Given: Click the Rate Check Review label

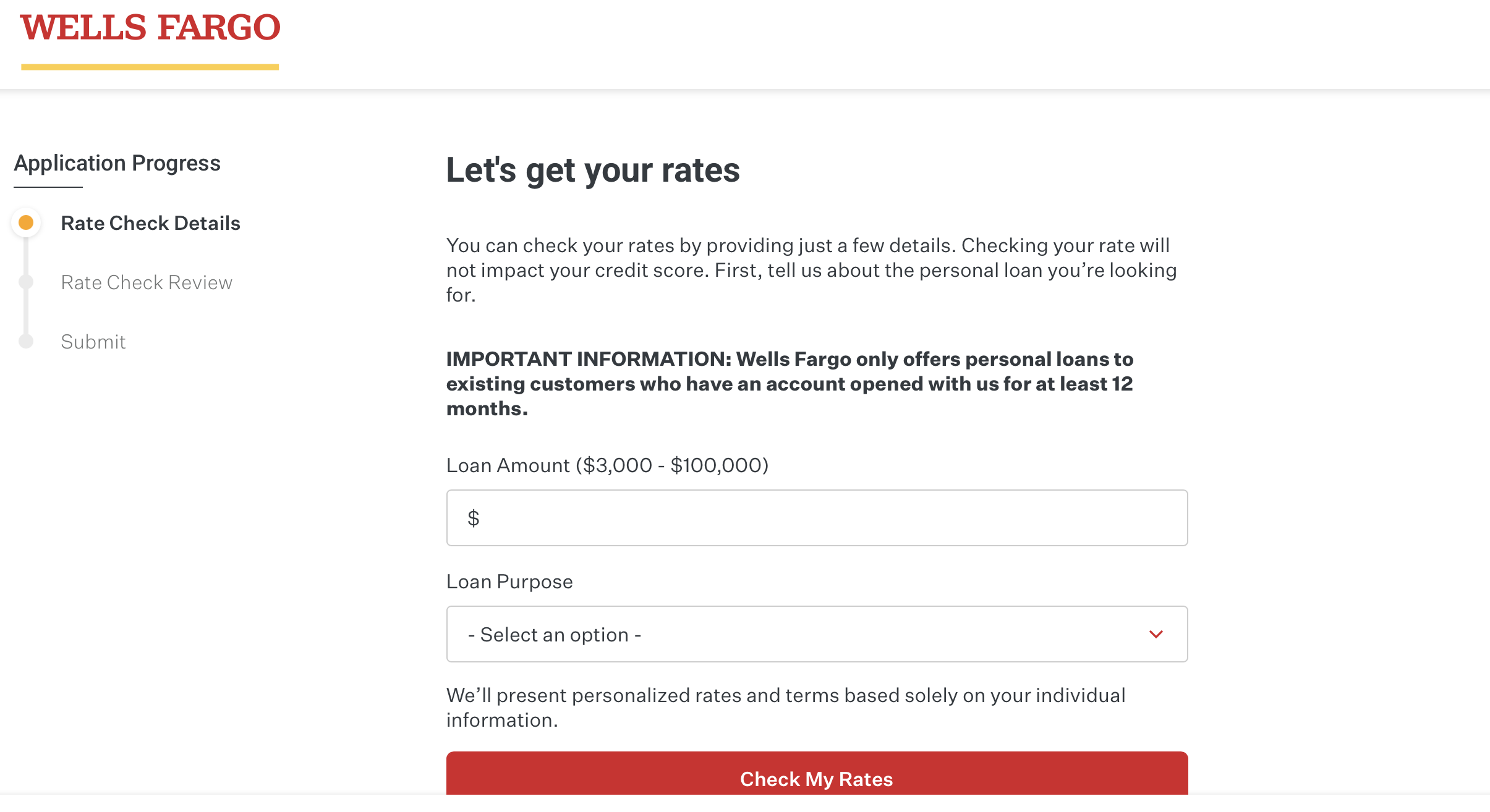Looking at the screenshot, I should click(x=147, y=282).
